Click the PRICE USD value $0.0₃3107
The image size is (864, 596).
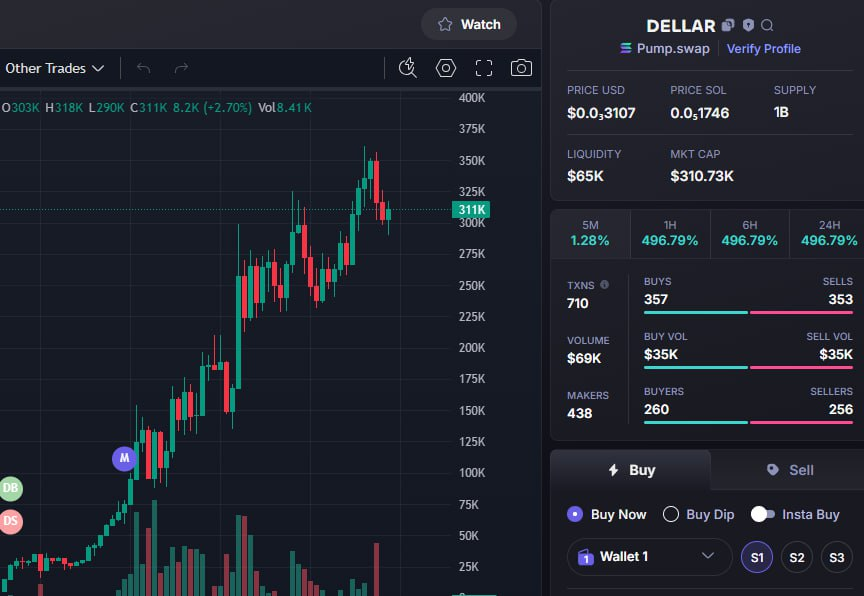[601, 113]
